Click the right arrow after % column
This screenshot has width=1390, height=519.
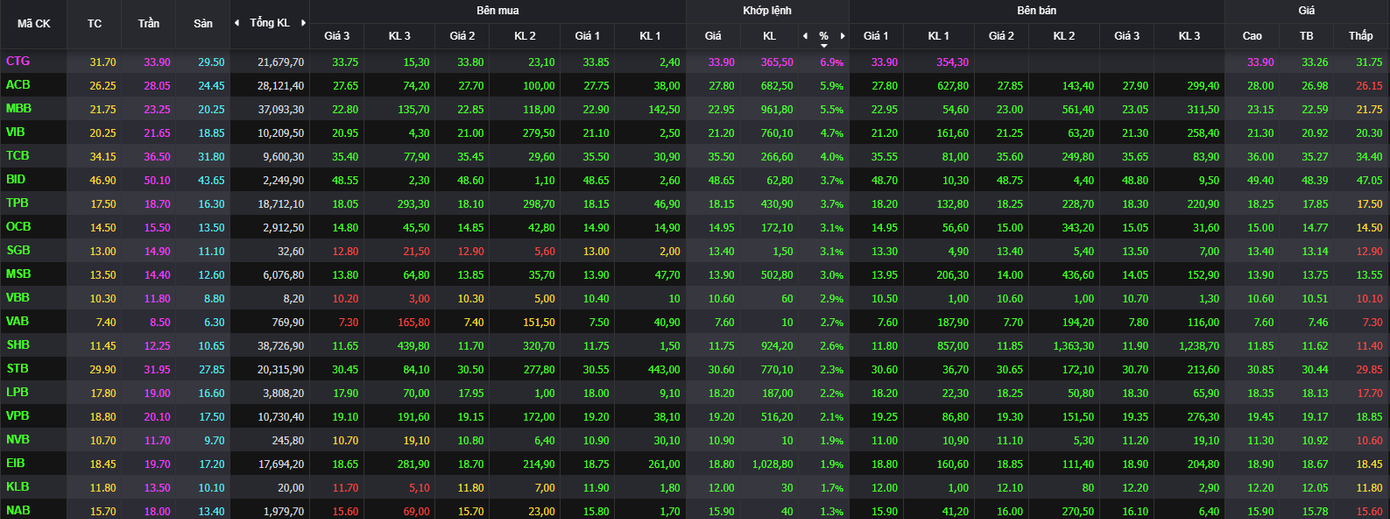pyautogui.click(x=842, y=36)
